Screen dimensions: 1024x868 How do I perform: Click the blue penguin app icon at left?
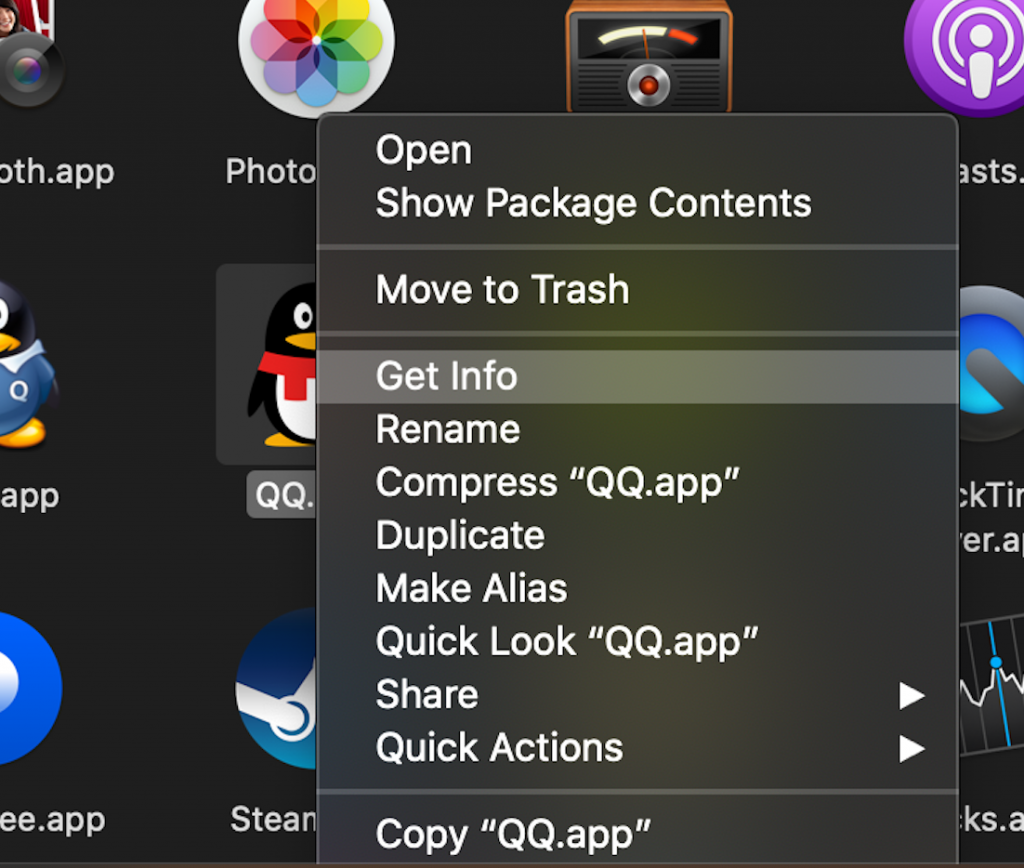click(20, 365)
